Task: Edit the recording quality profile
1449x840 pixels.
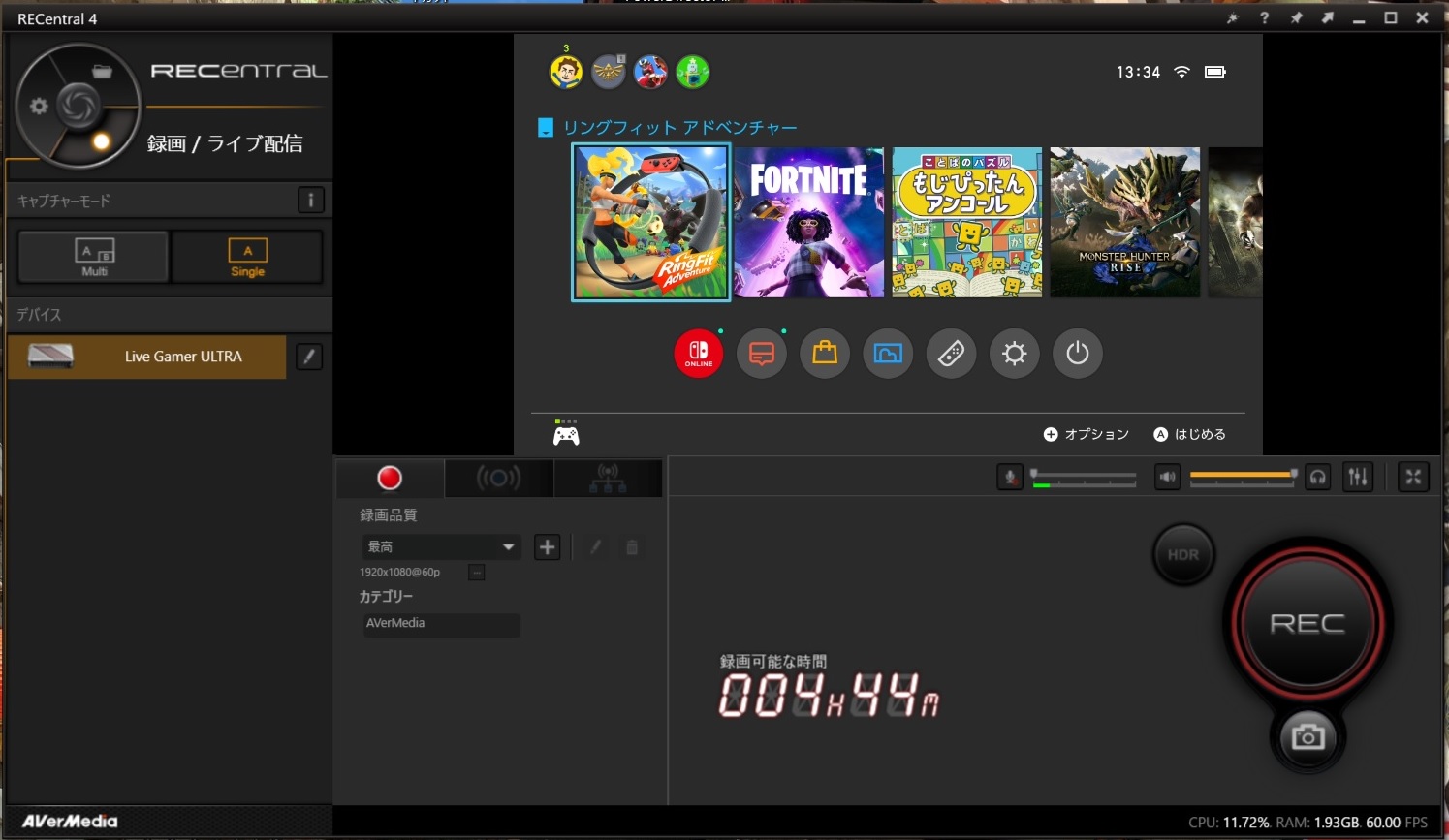Action: 596,547
